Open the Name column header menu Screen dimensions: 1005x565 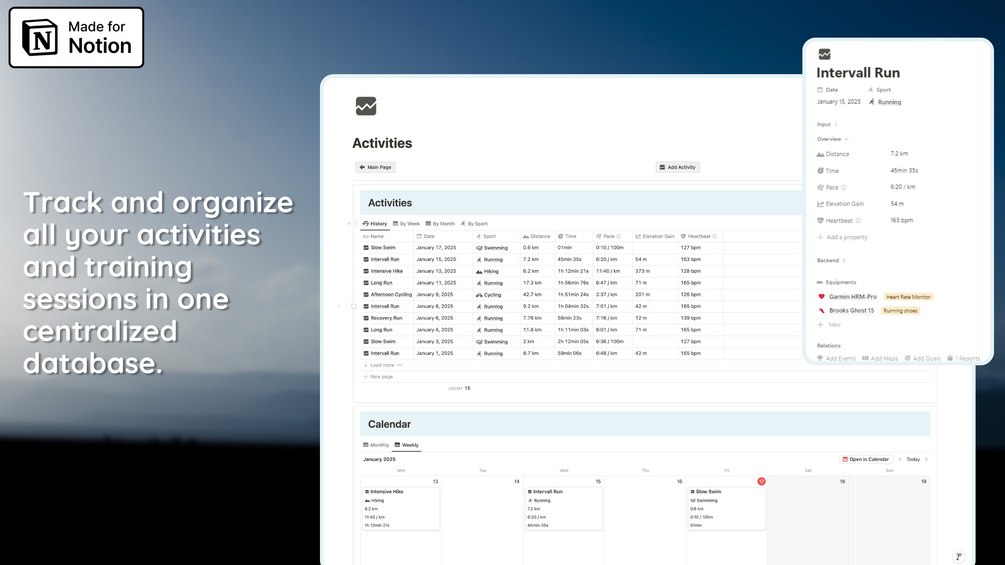tap(387, 236)
